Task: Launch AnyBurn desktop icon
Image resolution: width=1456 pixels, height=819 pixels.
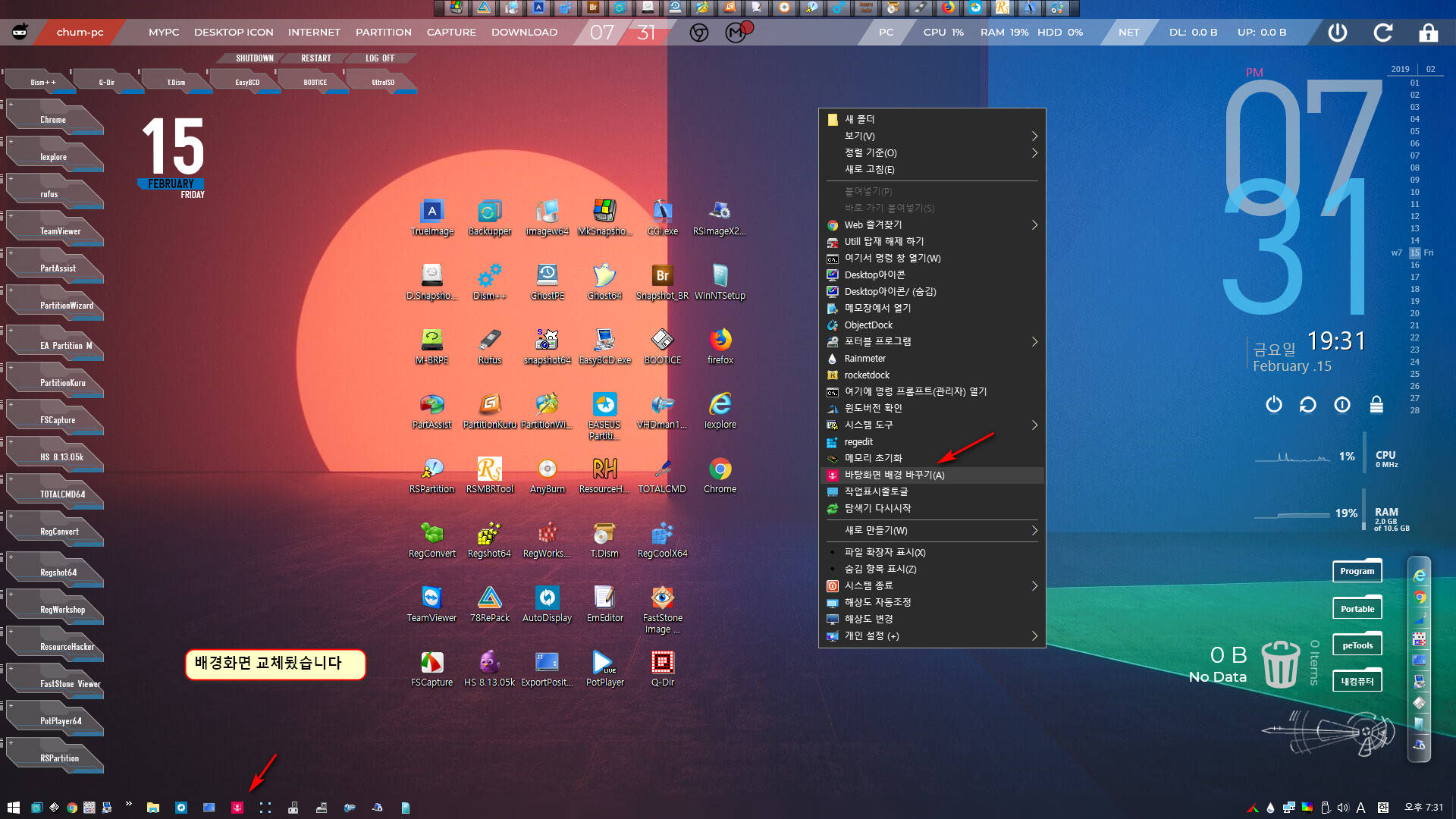Action: tap(547, 475)
